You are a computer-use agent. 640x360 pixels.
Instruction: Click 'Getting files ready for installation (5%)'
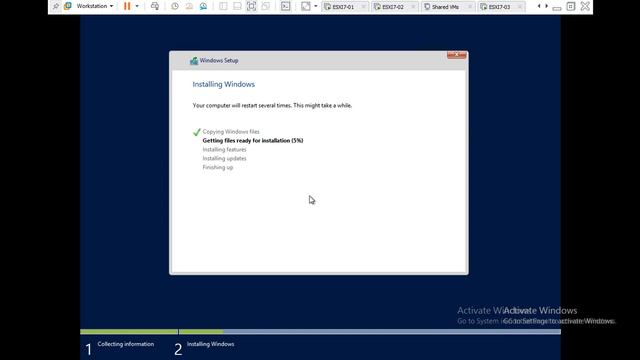tap(253, 140)
